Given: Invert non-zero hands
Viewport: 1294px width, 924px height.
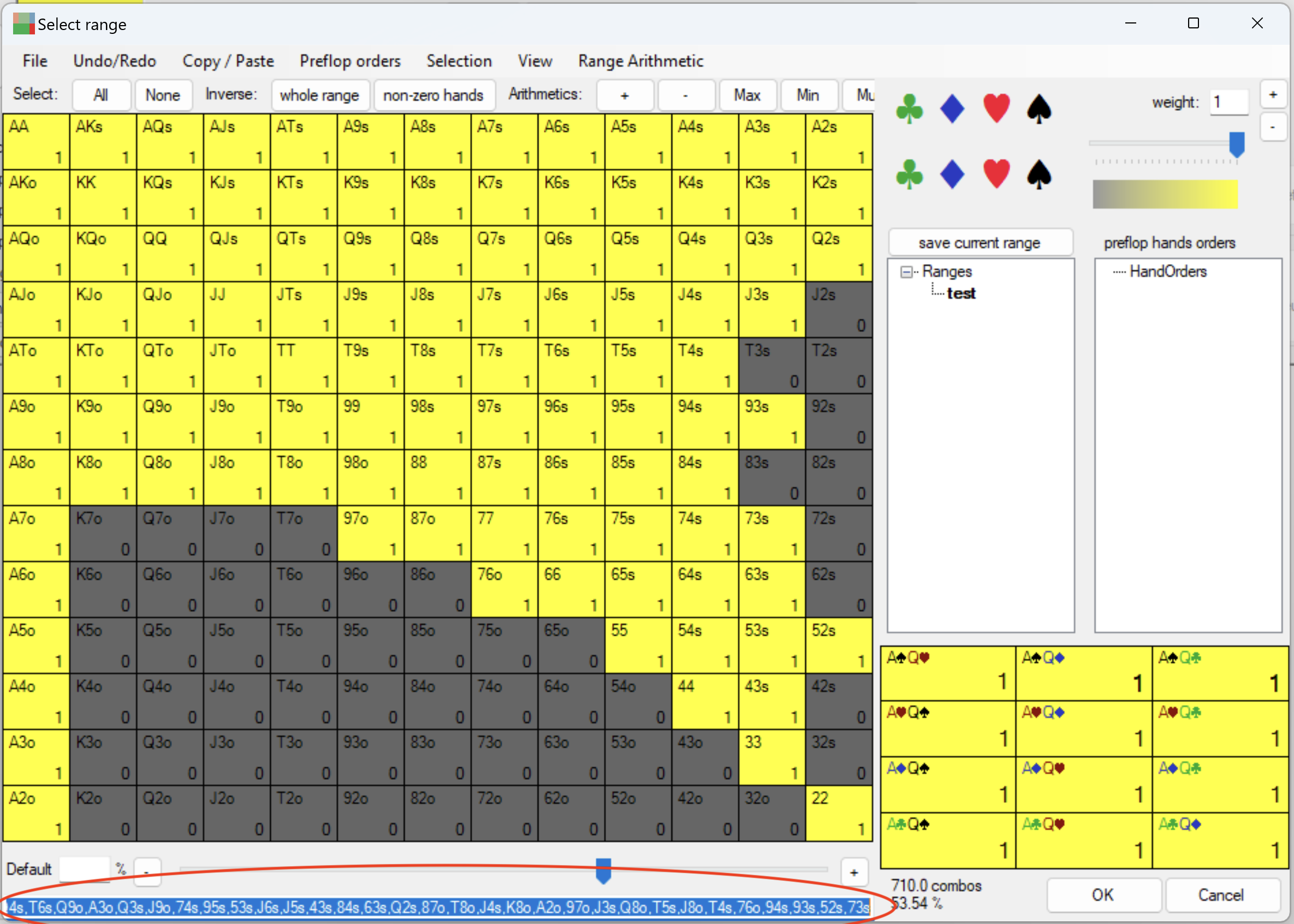Looking at the screenshot, I should [x=434, y=95].
